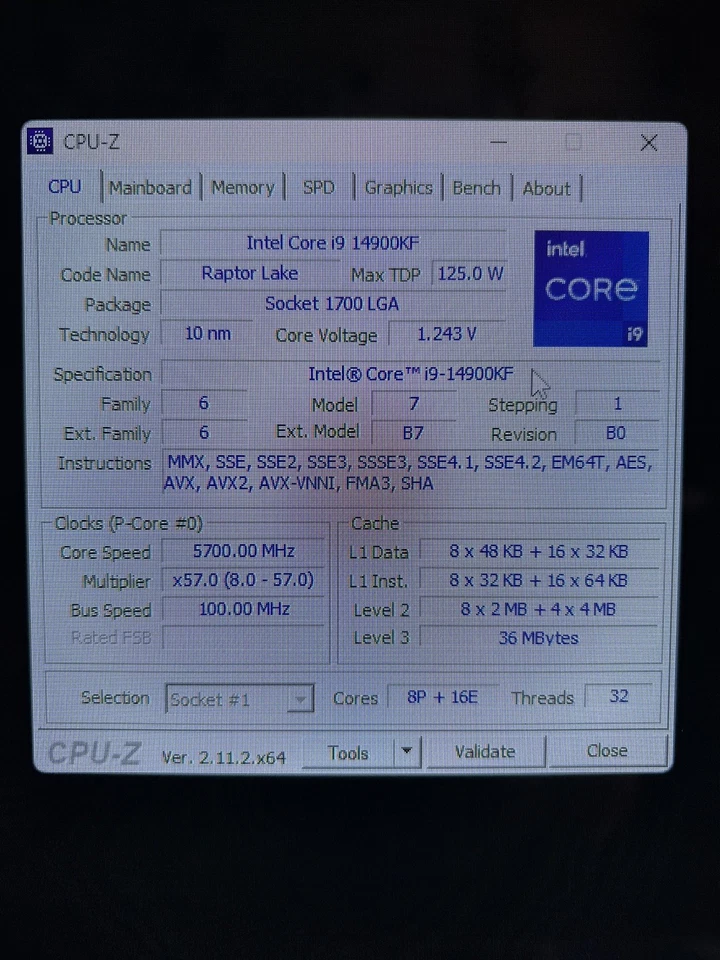Click the Ver. 2.11.2.x64 version text
720x960 pixels.
click(x=223, y=757)
